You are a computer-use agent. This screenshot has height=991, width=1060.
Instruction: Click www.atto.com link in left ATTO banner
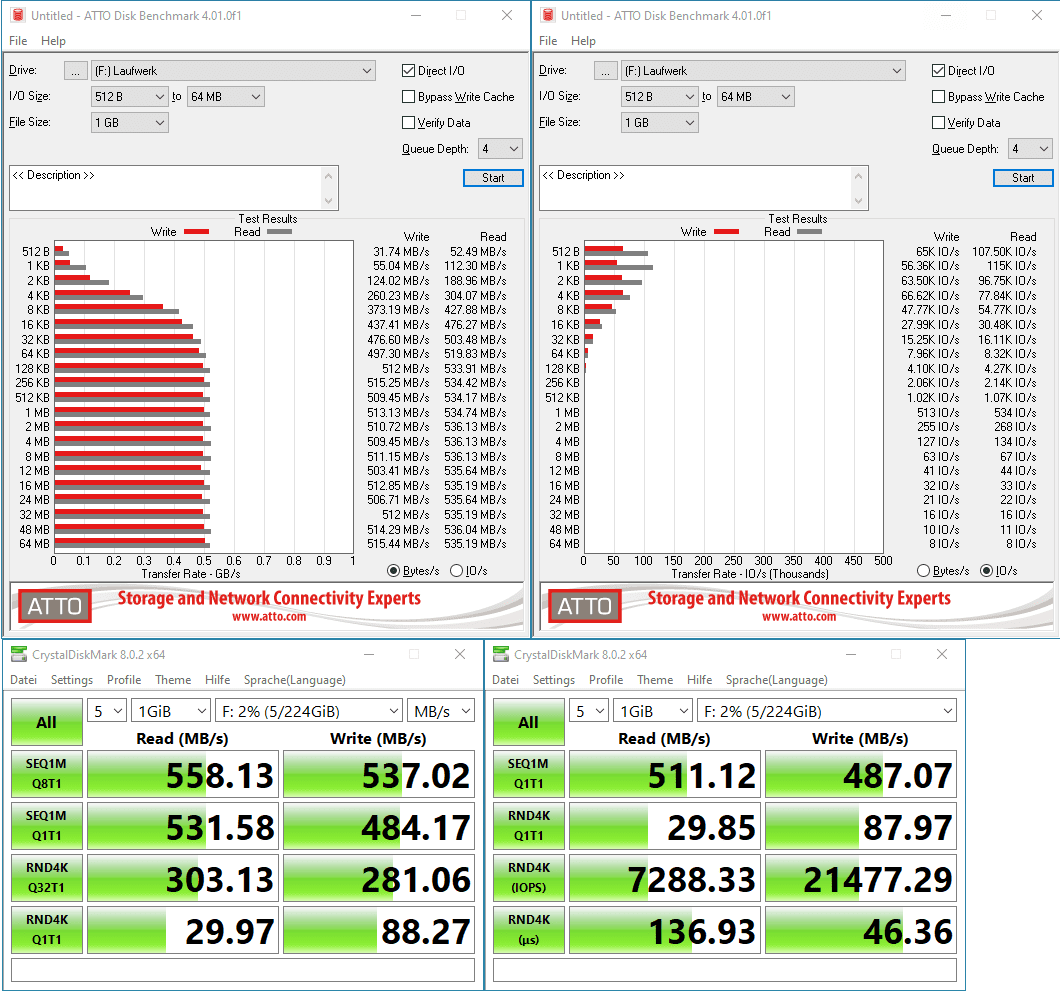tap(269, 617)
